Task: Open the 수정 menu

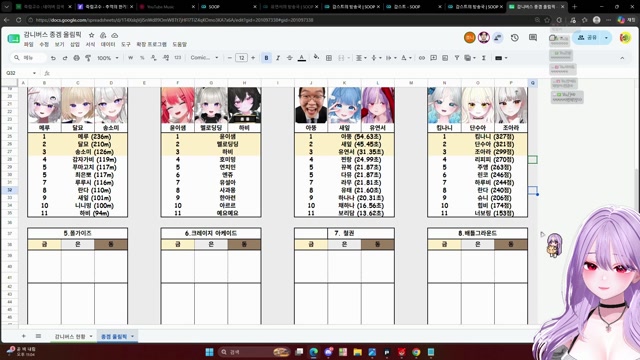Action: click(44, 44)
